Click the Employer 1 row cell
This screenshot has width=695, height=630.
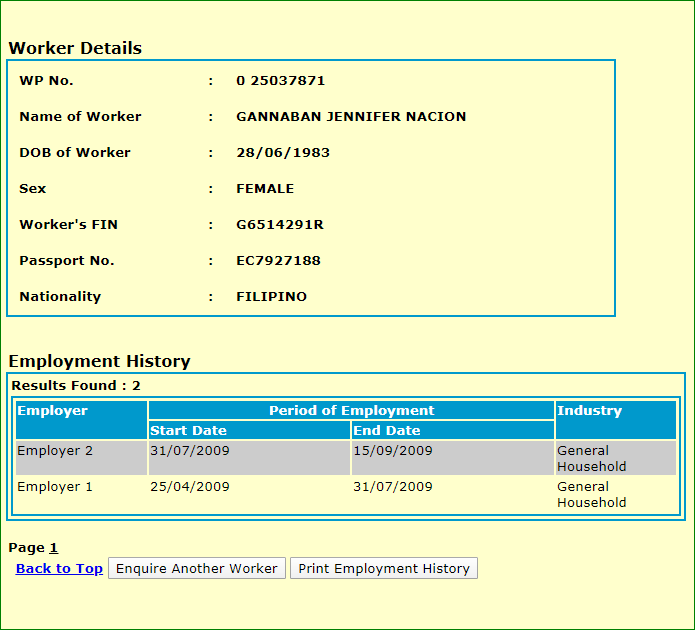click(x=55, y=487)
